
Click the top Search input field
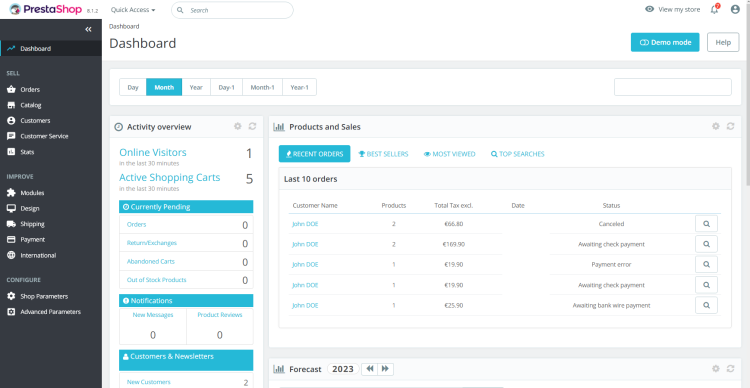(x=232, y=10)
